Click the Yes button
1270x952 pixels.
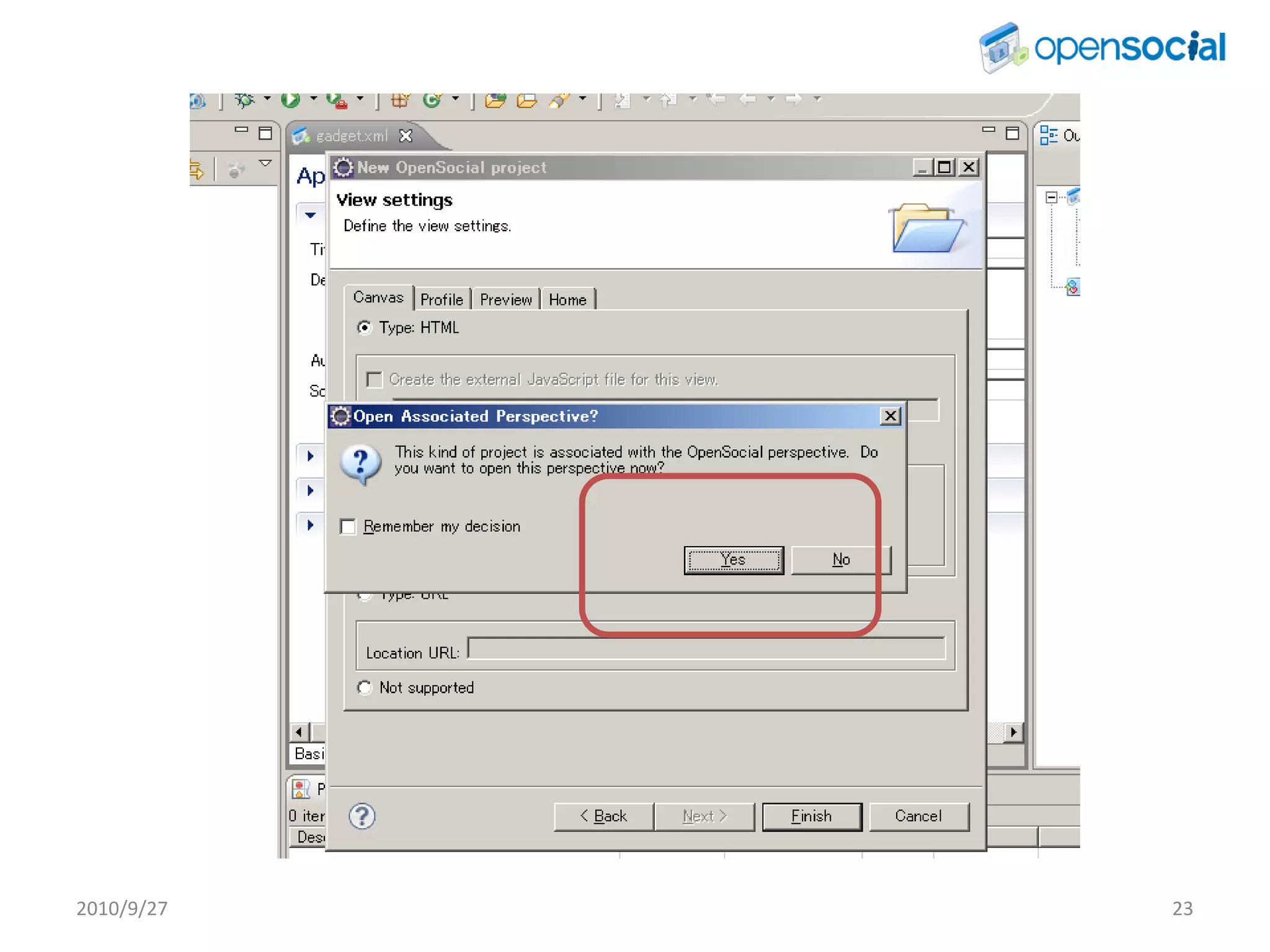point(734,560)
